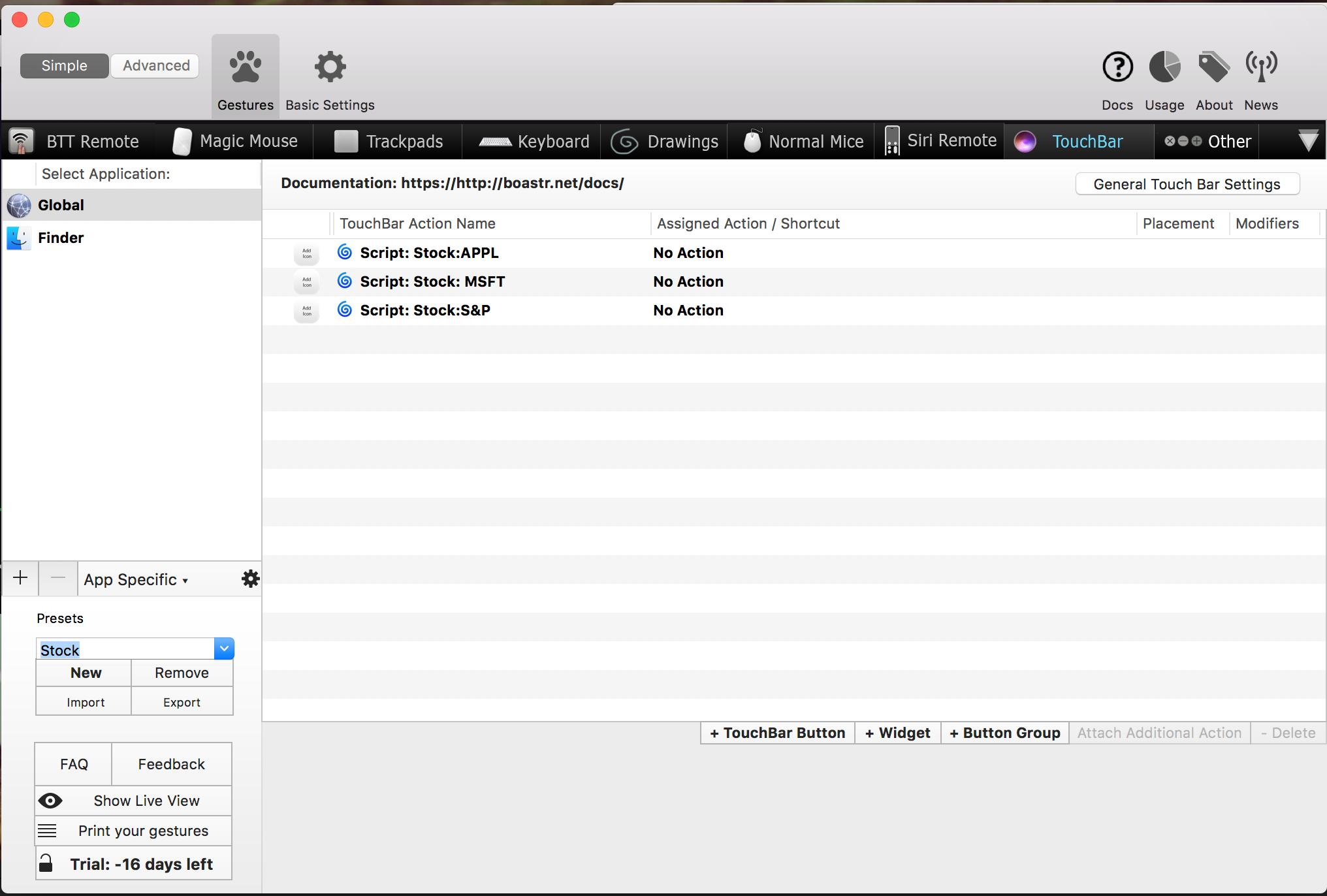The width and height of the screenshot is (1327, 896).
Task: Select the Script: Stock:APPL row
Action: 794,253
